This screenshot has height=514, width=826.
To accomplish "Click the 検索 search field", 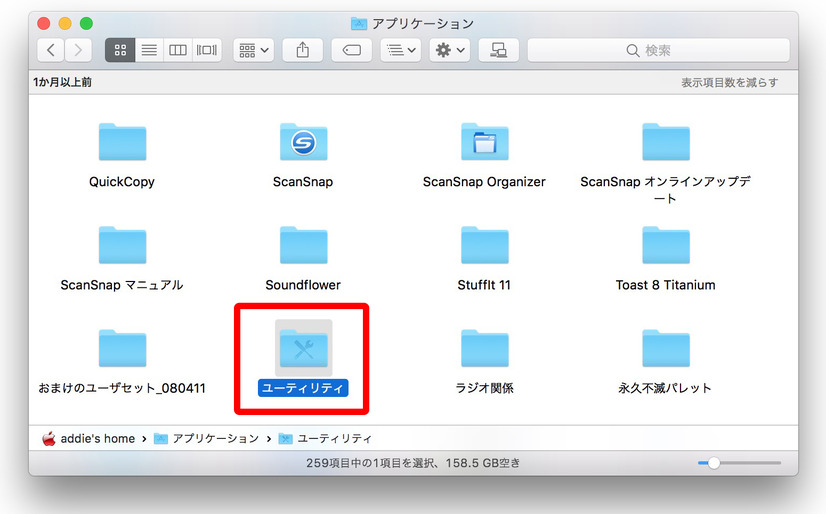I will click(x=658, y=50).
